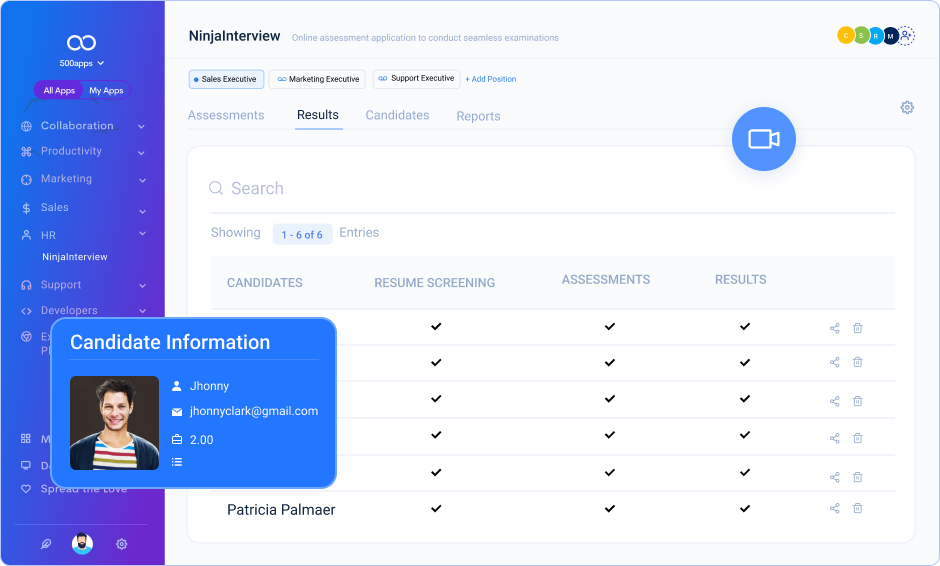The image size is (940, 566).
Task: Open settings gear beside the Reports tab
Action: pos(907,108)
